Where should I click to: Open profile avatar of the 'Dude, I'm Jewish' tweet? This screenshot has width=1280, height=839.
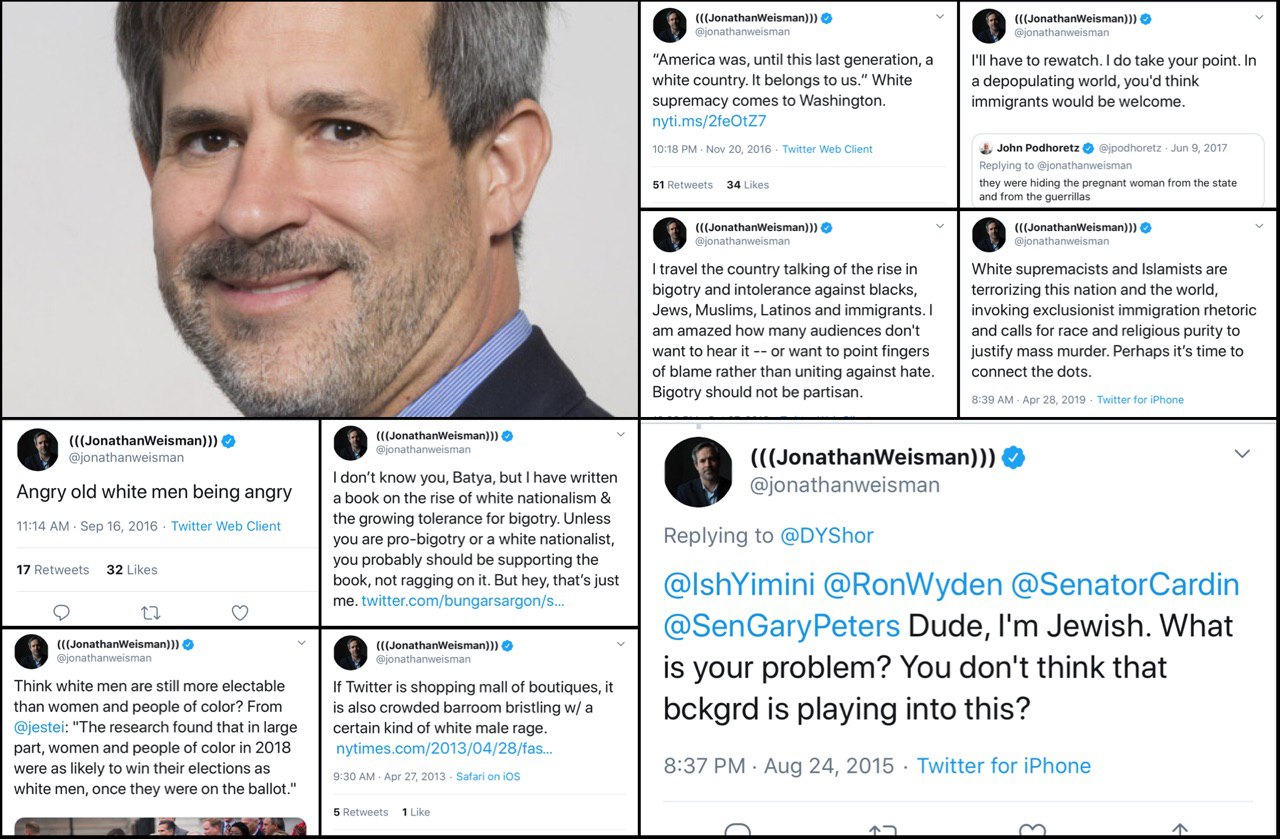(x=698, y=471)
